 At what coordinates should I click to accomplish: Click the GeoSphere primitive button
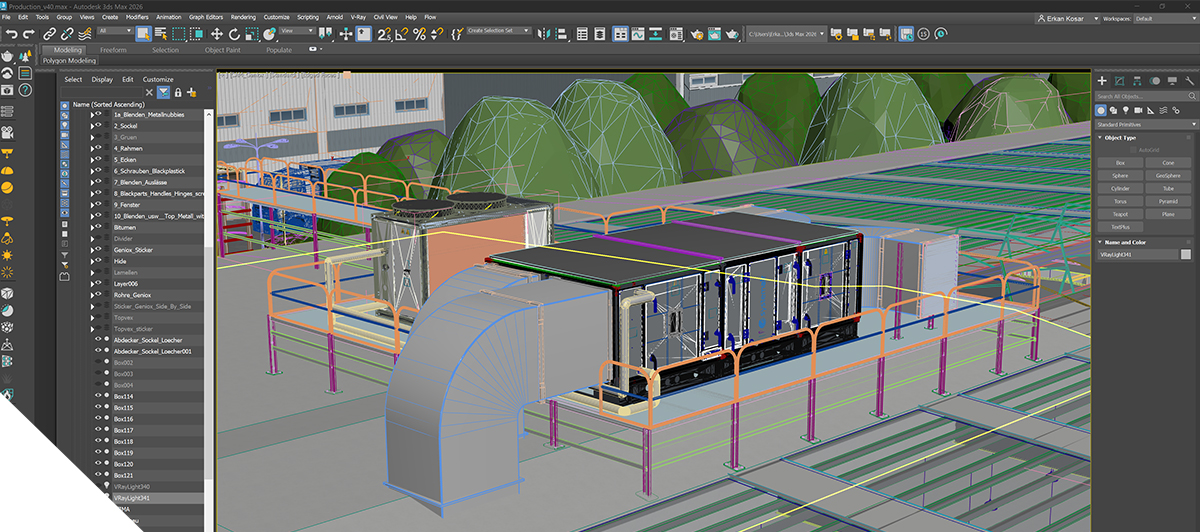(x=1168, y=175)
